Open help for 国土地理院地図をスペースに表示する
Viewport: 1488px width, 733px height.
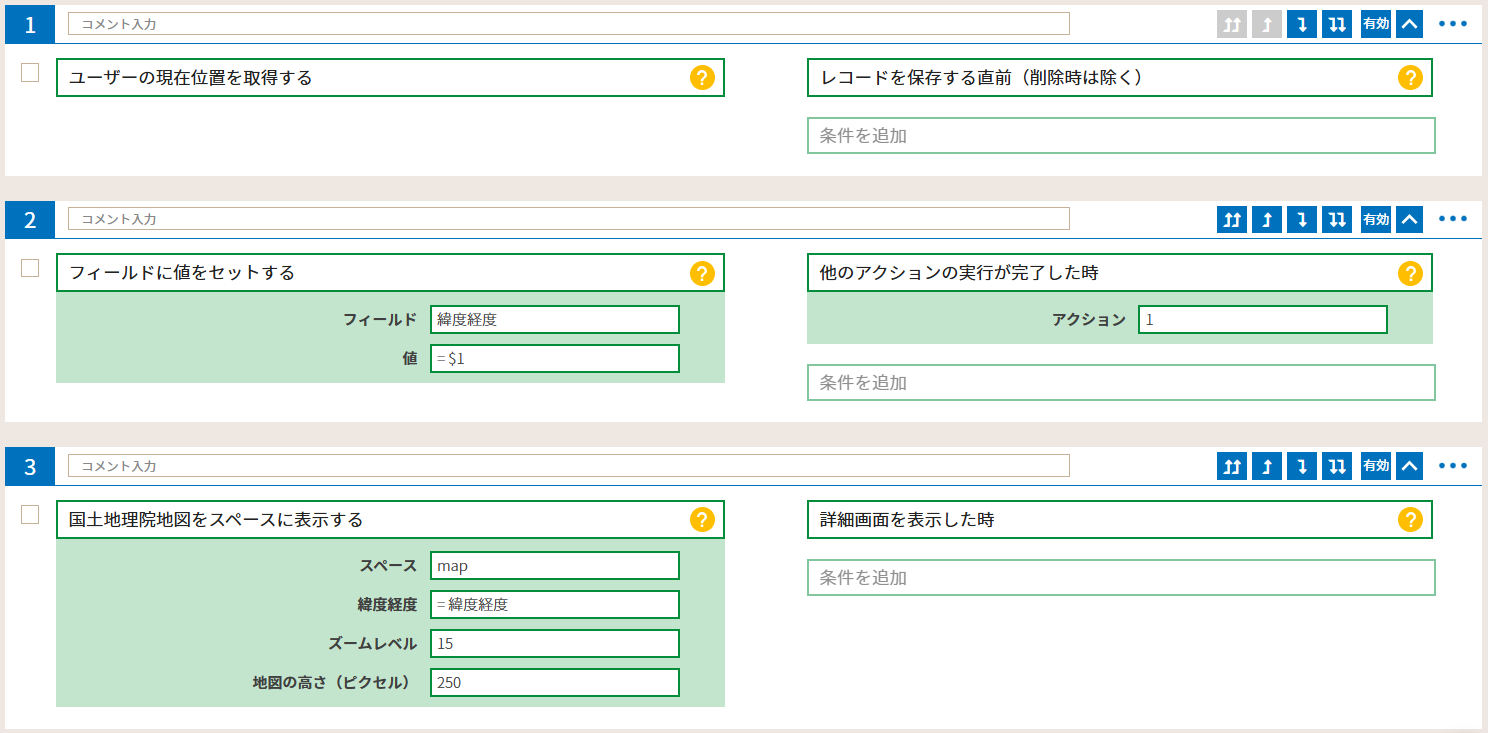click(702, 520)
